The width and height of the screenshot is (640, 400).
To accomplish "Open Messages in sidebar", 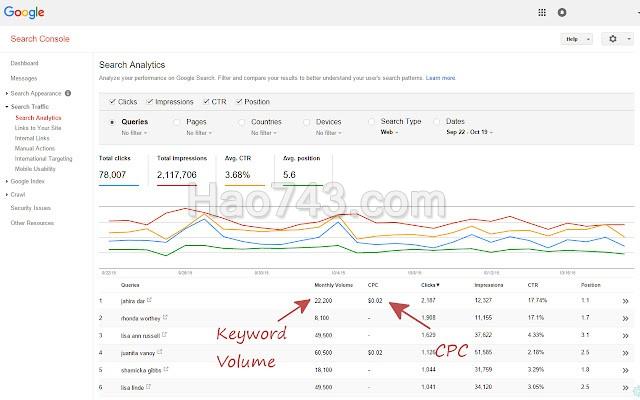I will [24, 78].
